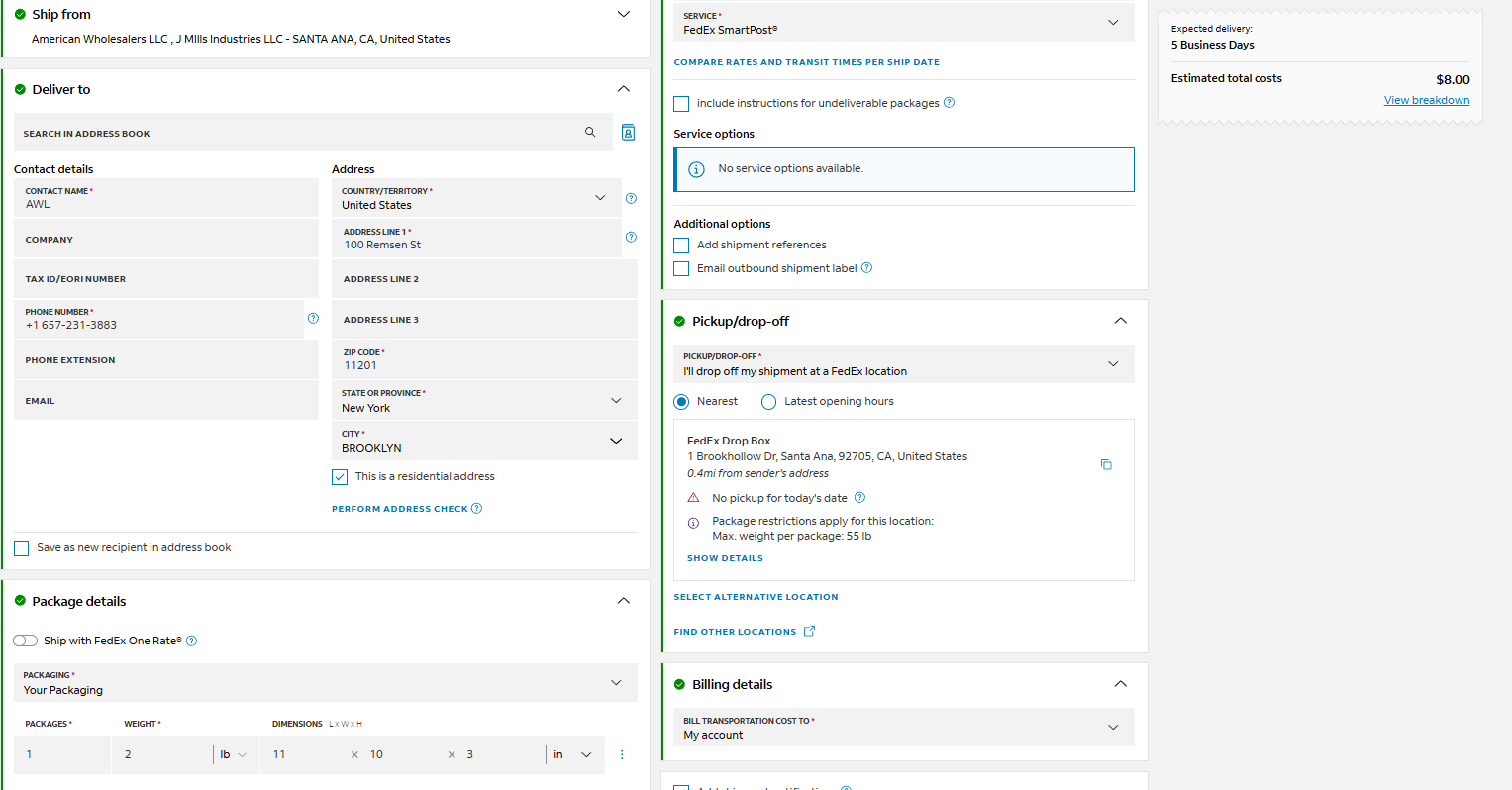Open the Packaging dropdown

point(326,683)
